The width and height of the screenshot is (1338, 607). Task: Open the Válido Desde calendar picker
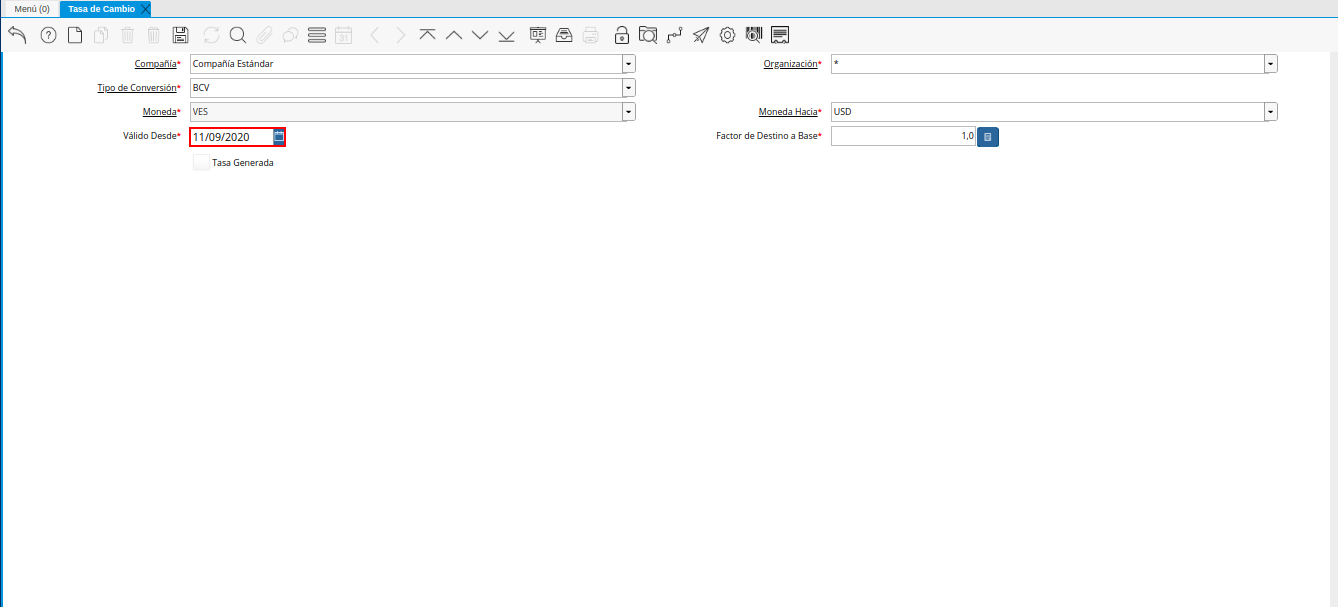[x=279, y=137]
